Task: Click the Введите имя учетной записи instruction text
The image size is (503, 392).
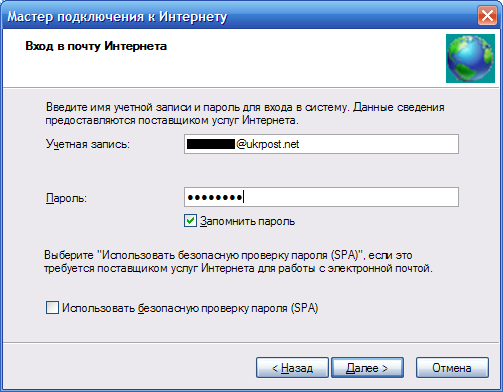Action: coord(245,114)
